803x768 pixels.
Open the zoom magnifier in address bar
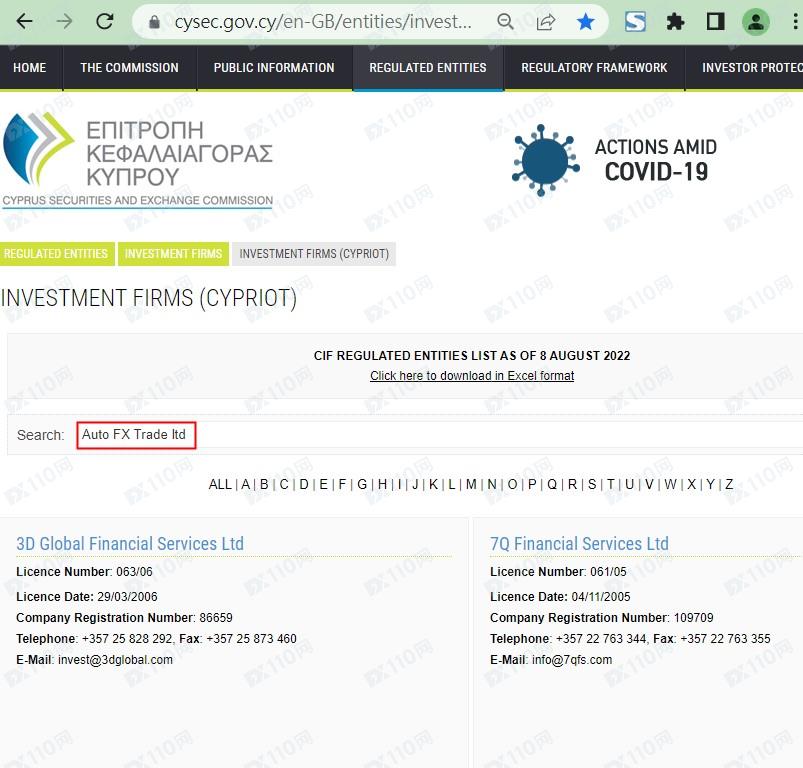(x=505, y=22)
